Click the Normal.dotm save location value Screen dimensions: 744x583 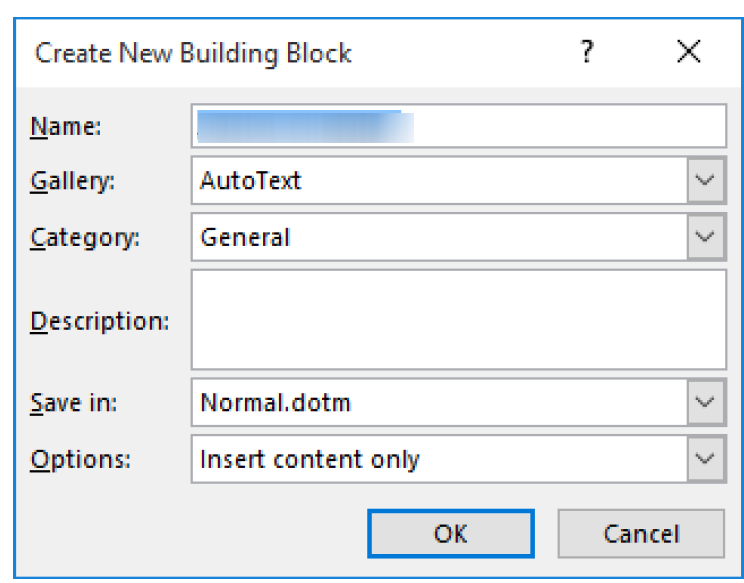click(275, 402)
